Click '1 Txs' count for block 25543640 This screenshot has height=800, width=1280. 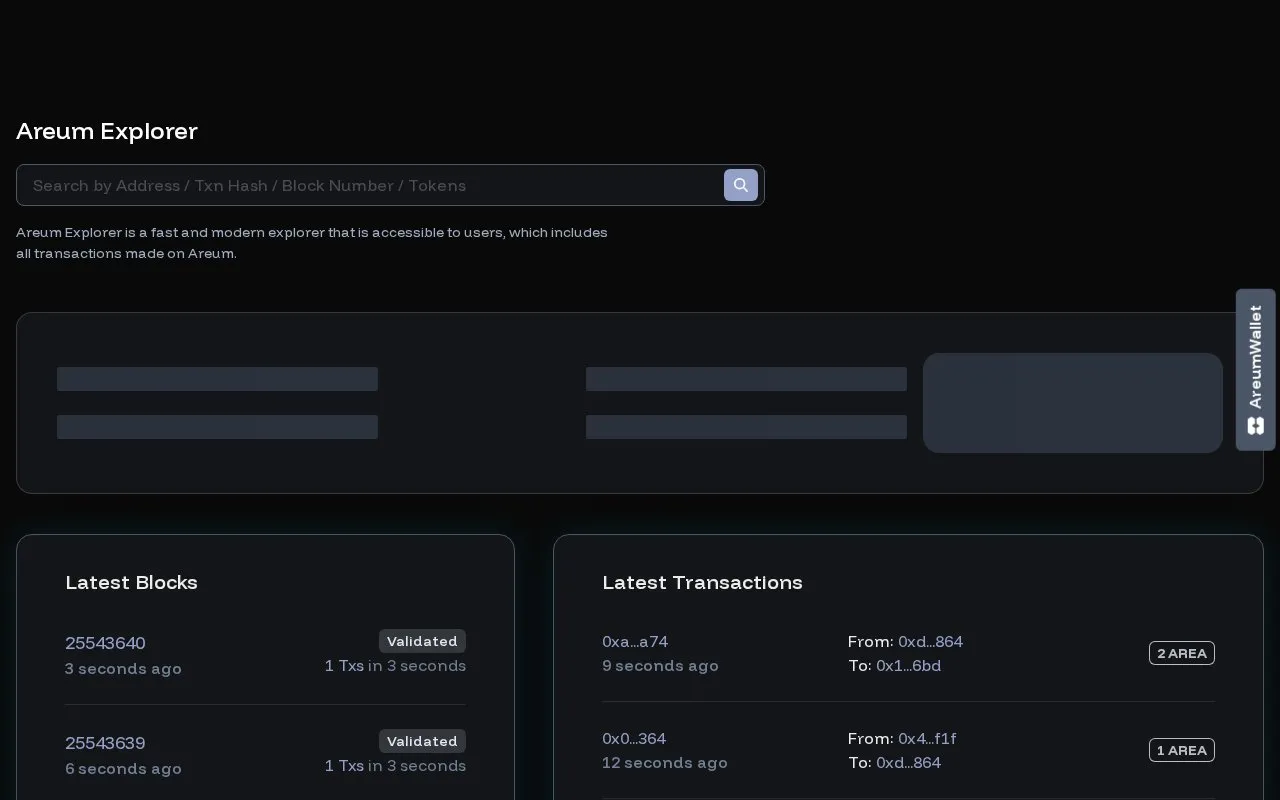pyautogui.click(x=344, y=666)
